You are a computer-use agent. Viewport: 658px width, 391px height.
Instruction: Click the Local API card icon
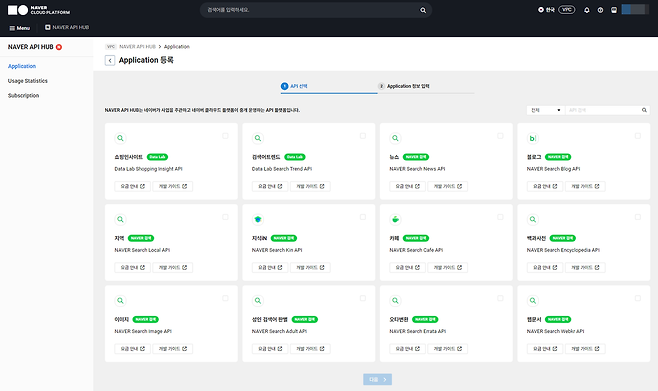[x=120, y=219]
